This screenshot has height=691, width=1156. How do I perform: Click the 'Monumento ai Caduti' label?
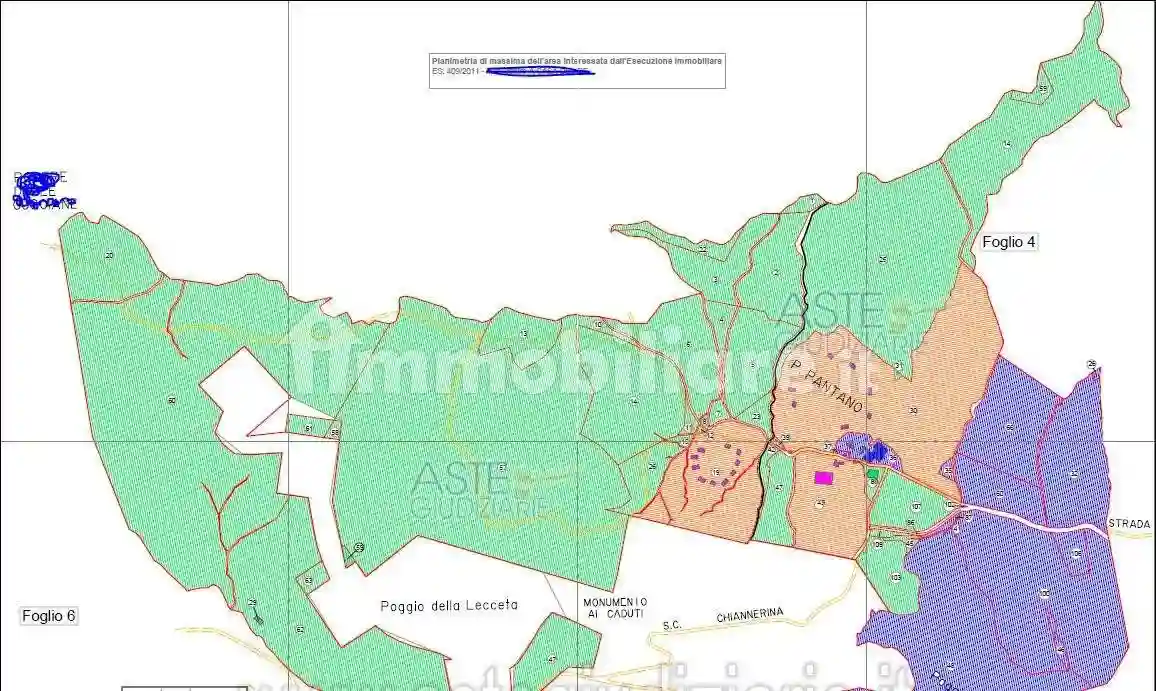pos(614,608)
